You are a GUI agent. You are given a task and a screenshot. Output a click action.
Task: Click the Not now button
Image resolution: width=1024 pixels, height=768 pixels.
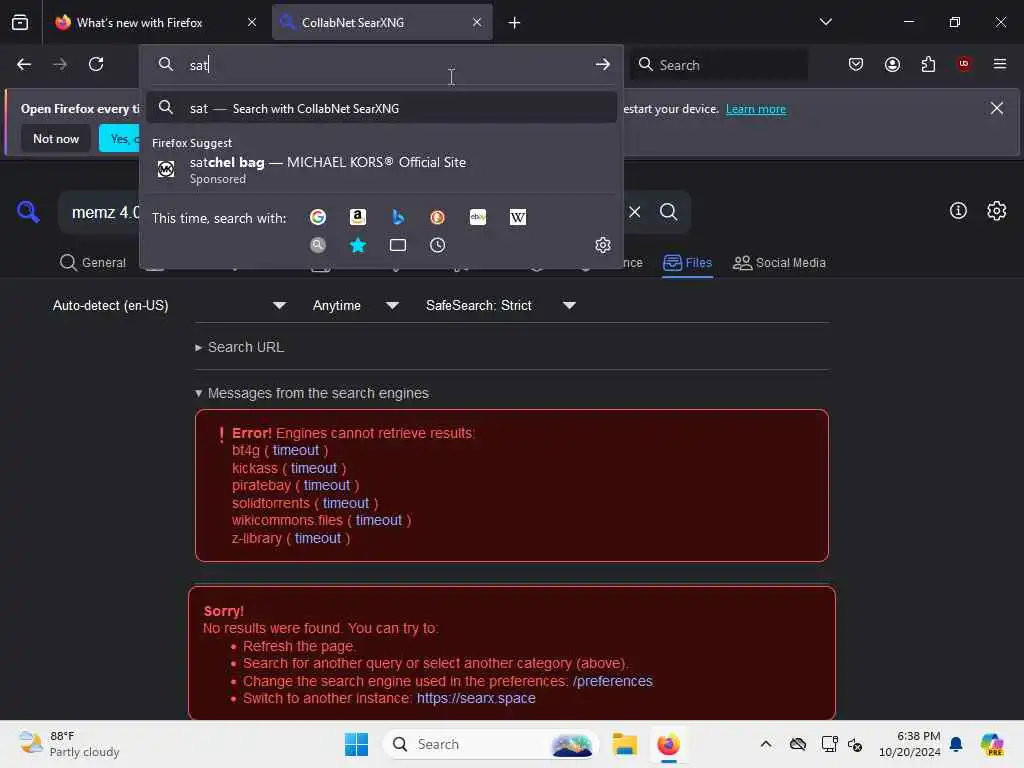click(56, 138)
